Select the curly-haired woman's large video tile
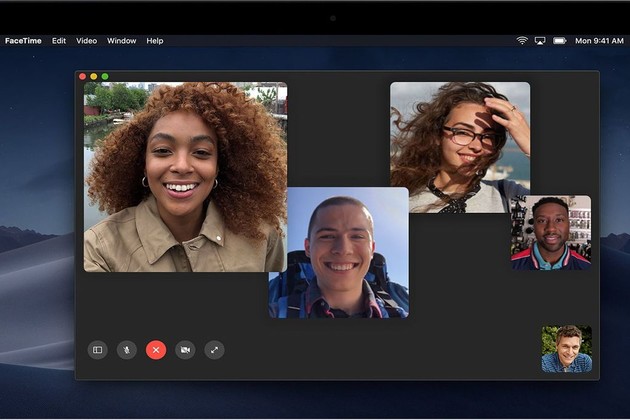 pos(185,177)
